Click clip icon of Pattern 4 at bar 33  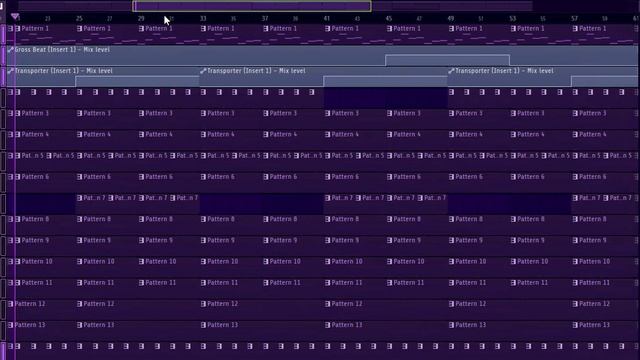coord(203,135)
